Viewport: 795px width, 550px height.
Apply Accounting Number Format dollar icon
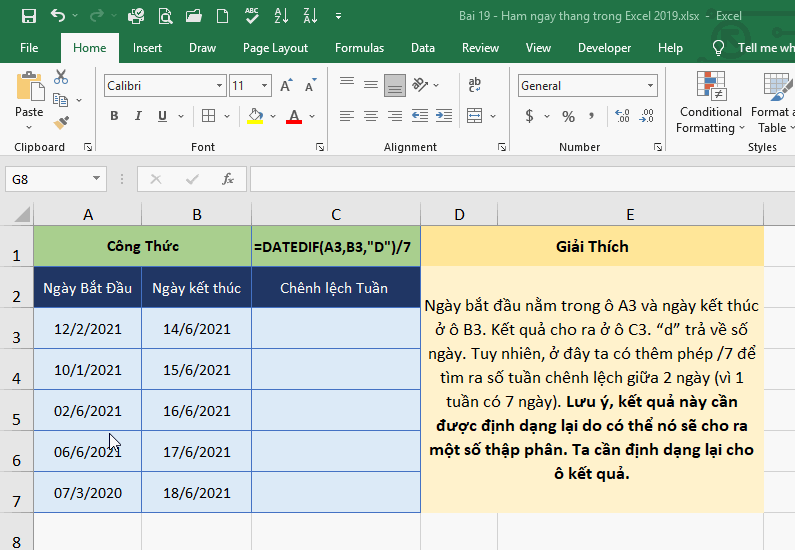(529, 116)
